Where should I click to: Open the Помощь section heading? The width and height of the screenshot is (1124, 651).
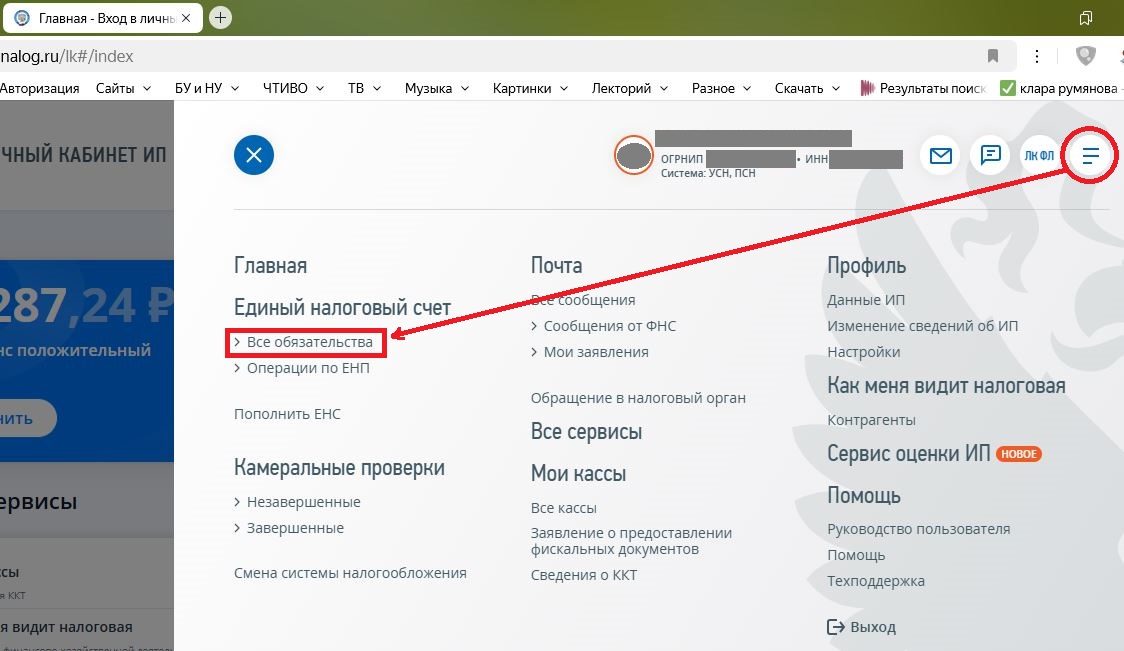pos(864,495)
